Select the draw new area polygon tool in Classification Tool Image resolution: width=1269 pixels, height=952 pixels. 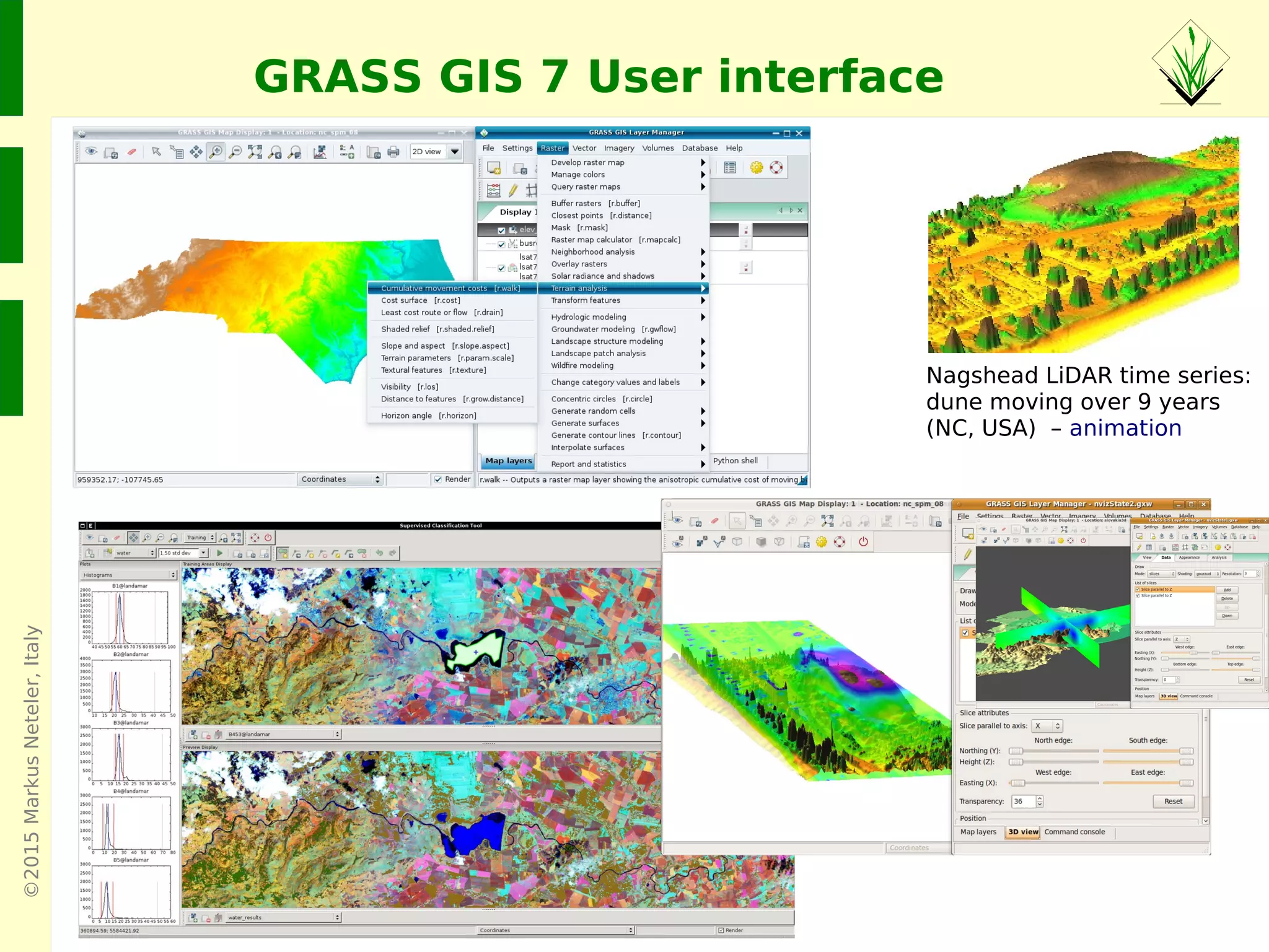click(283, 553)
